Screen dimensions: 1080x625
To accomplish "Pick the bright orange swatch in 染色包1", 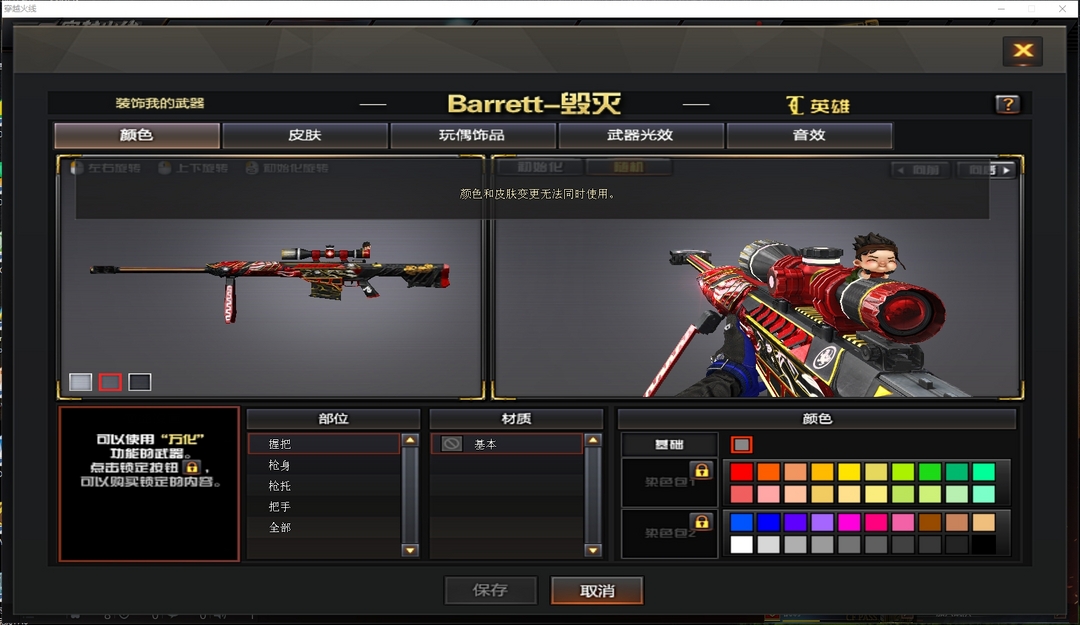I will [x=768, y=471].
